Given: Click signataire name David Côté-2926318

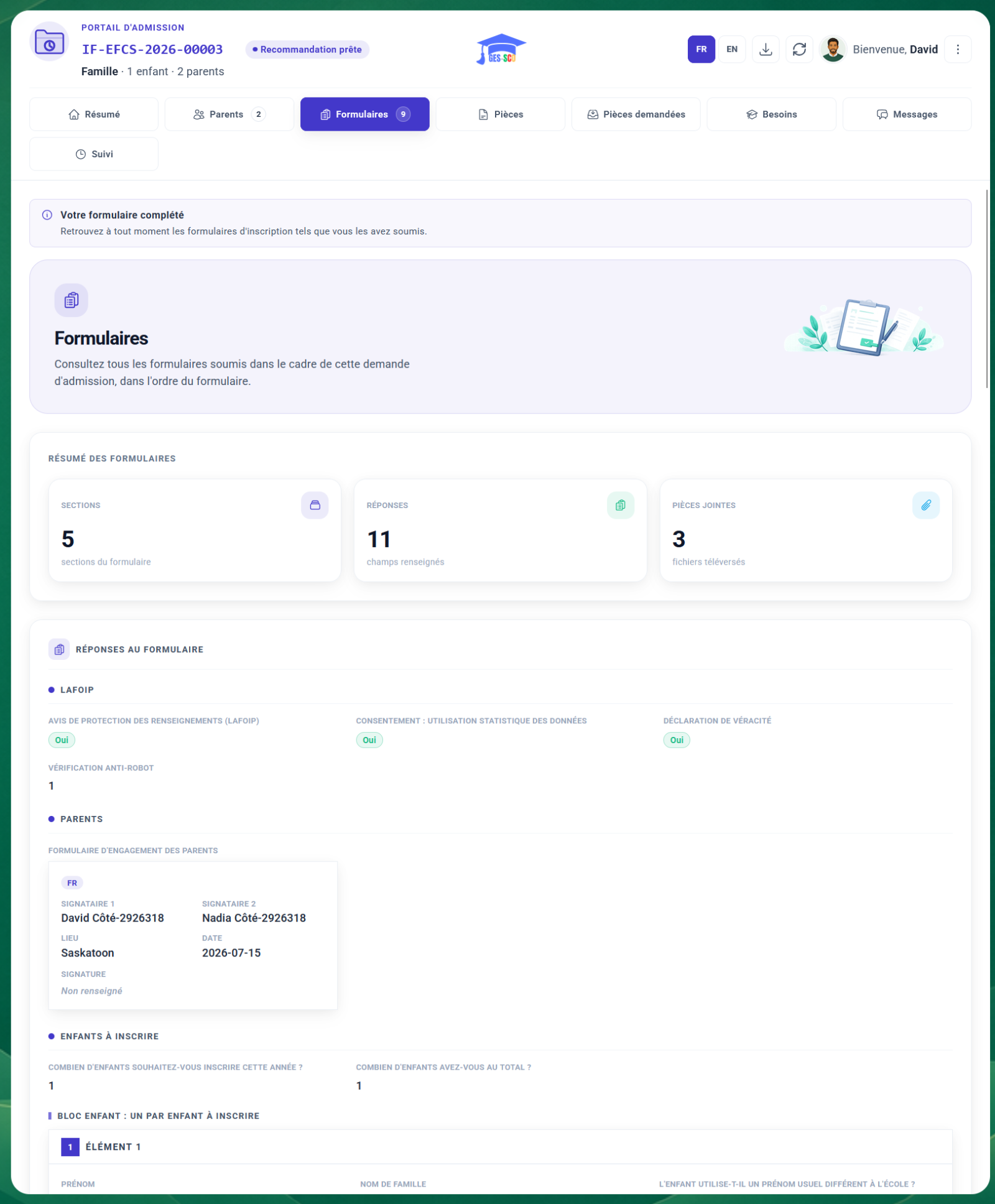Looking at the screenshot, I should tap(113, 918).
